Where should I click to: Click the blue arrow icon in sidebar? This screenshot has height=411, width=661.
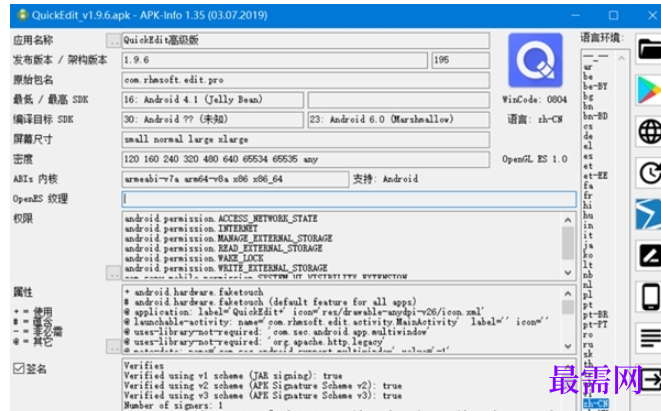pyautogui.click(x=649, y=215)
